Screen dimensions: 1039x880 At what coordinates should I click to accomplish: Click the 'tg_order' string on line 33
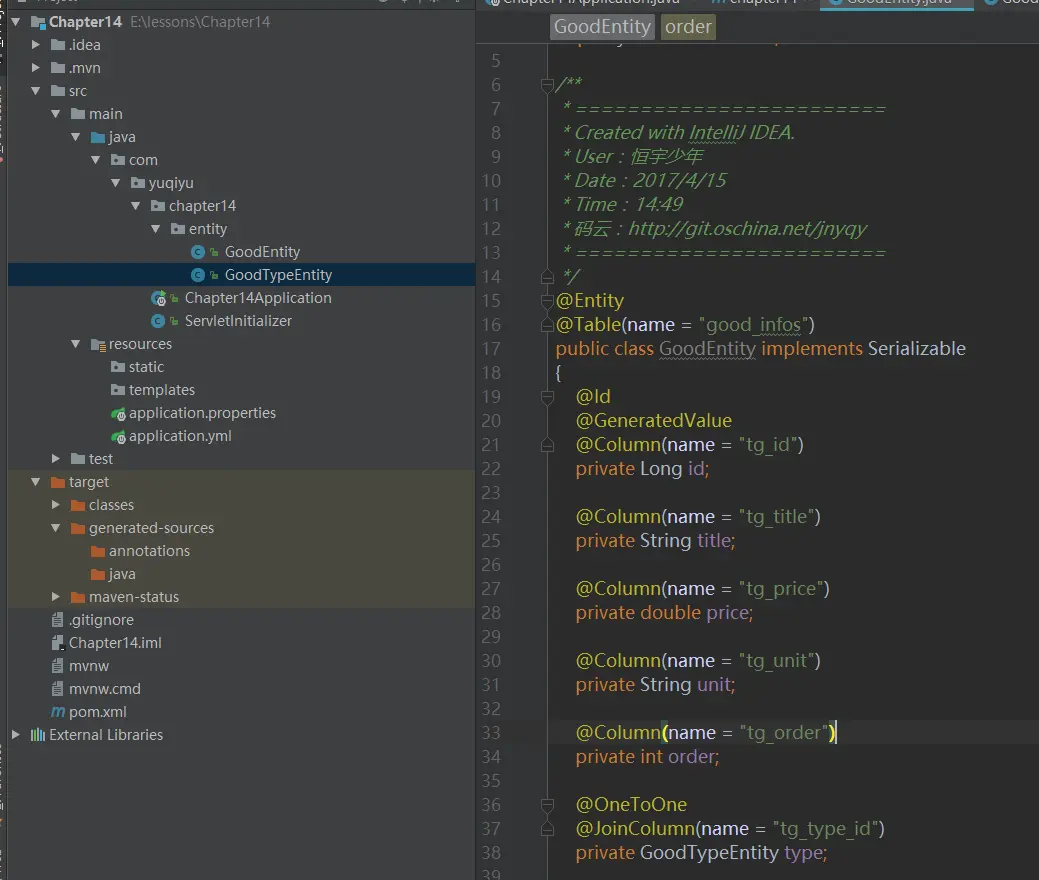pos(785,732)
